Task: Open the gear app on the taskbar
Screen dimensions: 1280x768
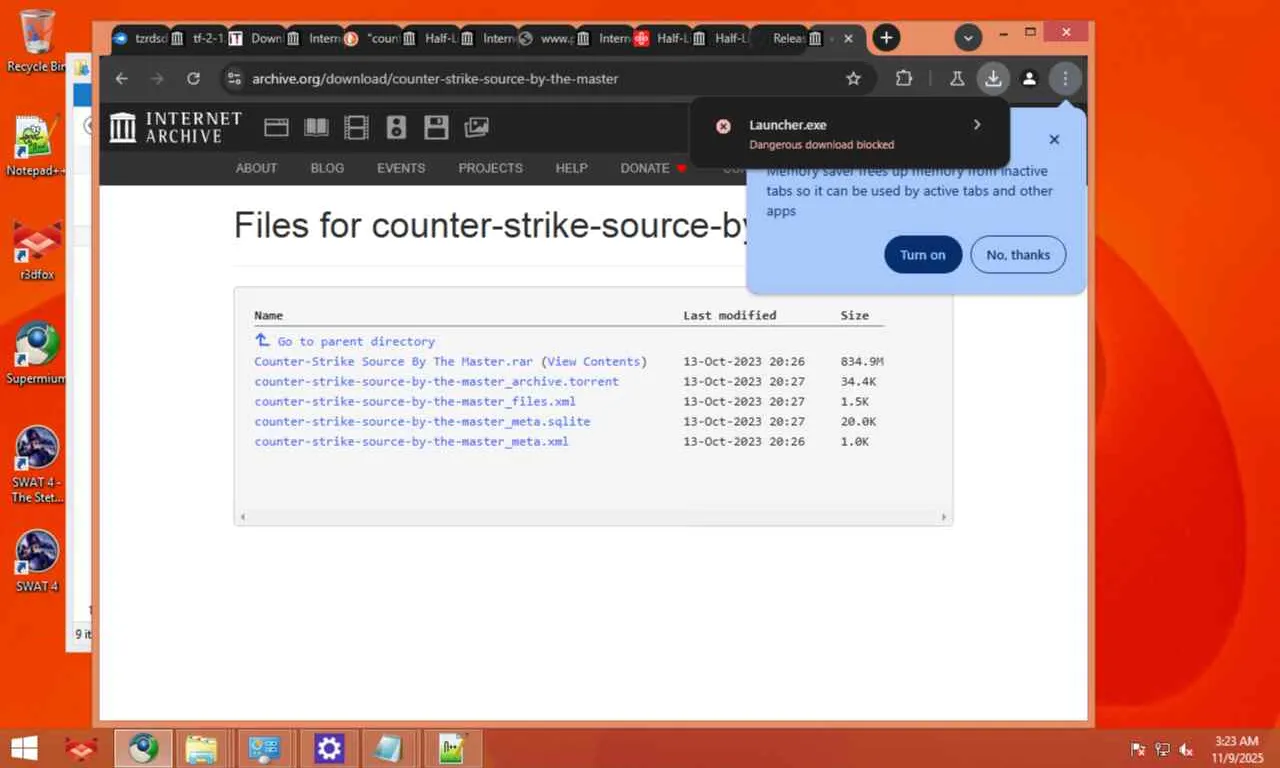Action: [x=329, y=748]
